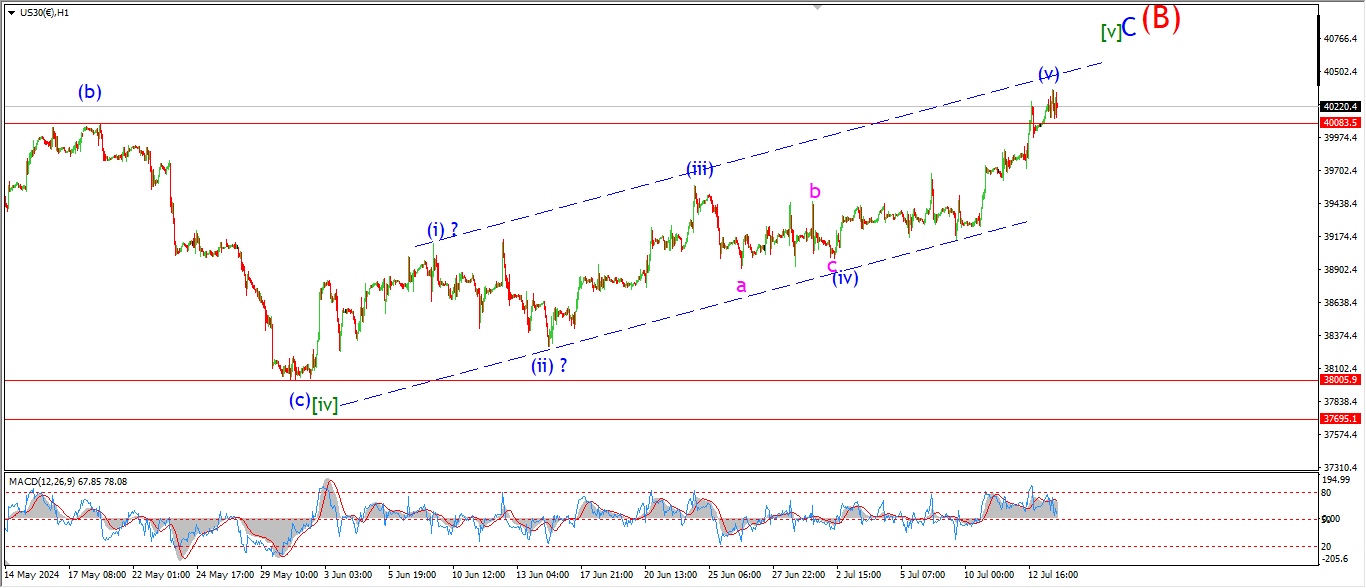Select the blue (v) wave label
The height and width of the screenshot is (588, 1366).
1048,73
